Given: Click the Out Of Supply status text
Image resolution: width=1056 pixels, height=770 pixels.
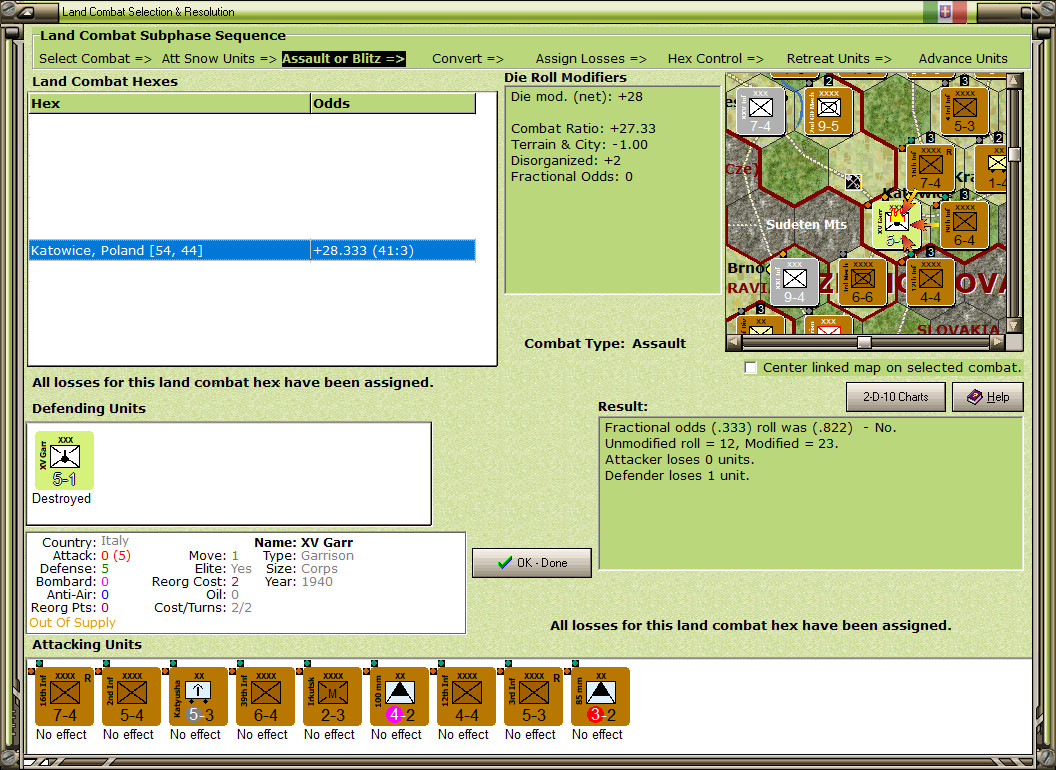Looking at the screenshot, I should tap(72, 622).
